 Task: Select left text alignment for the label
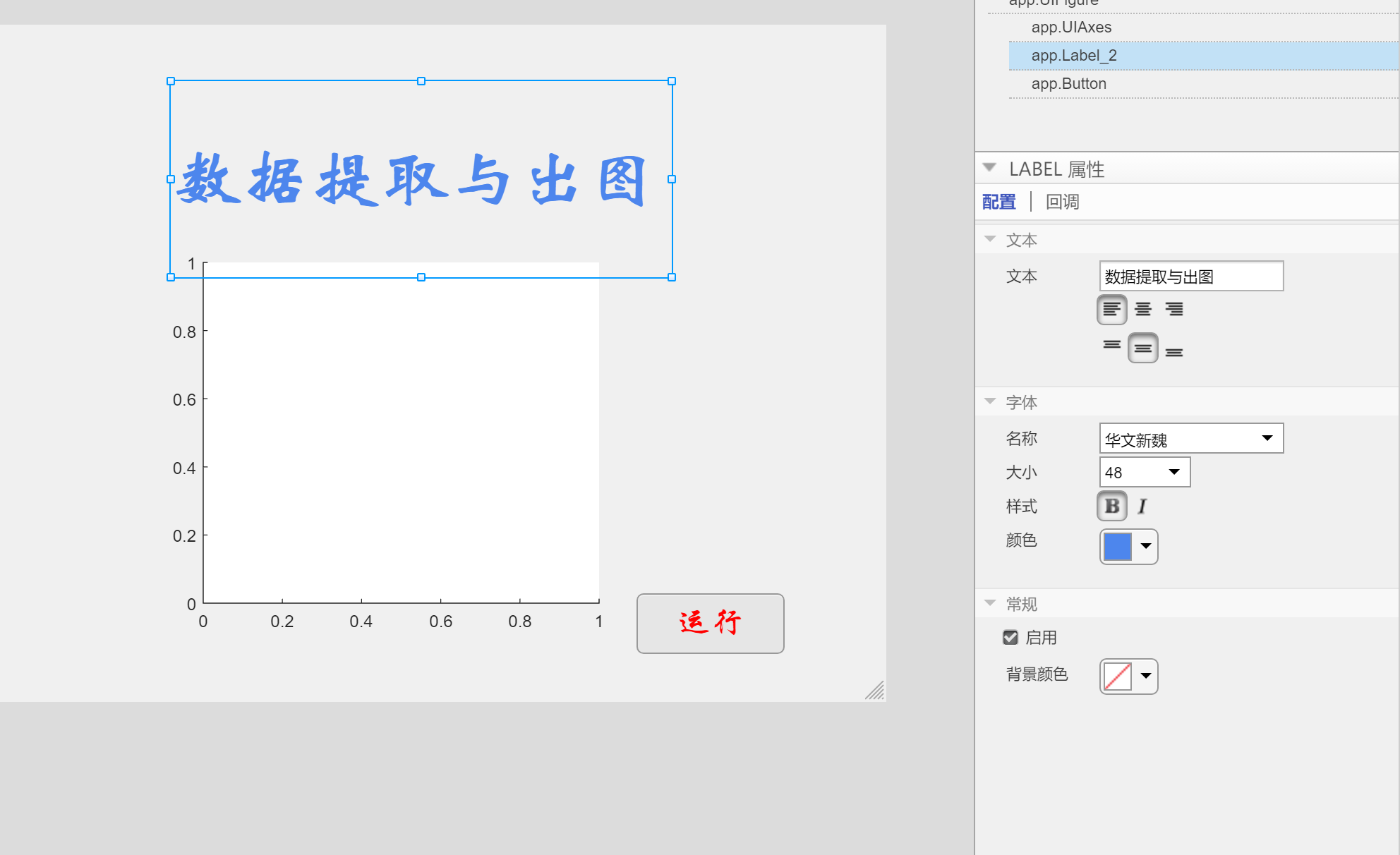1112,309
